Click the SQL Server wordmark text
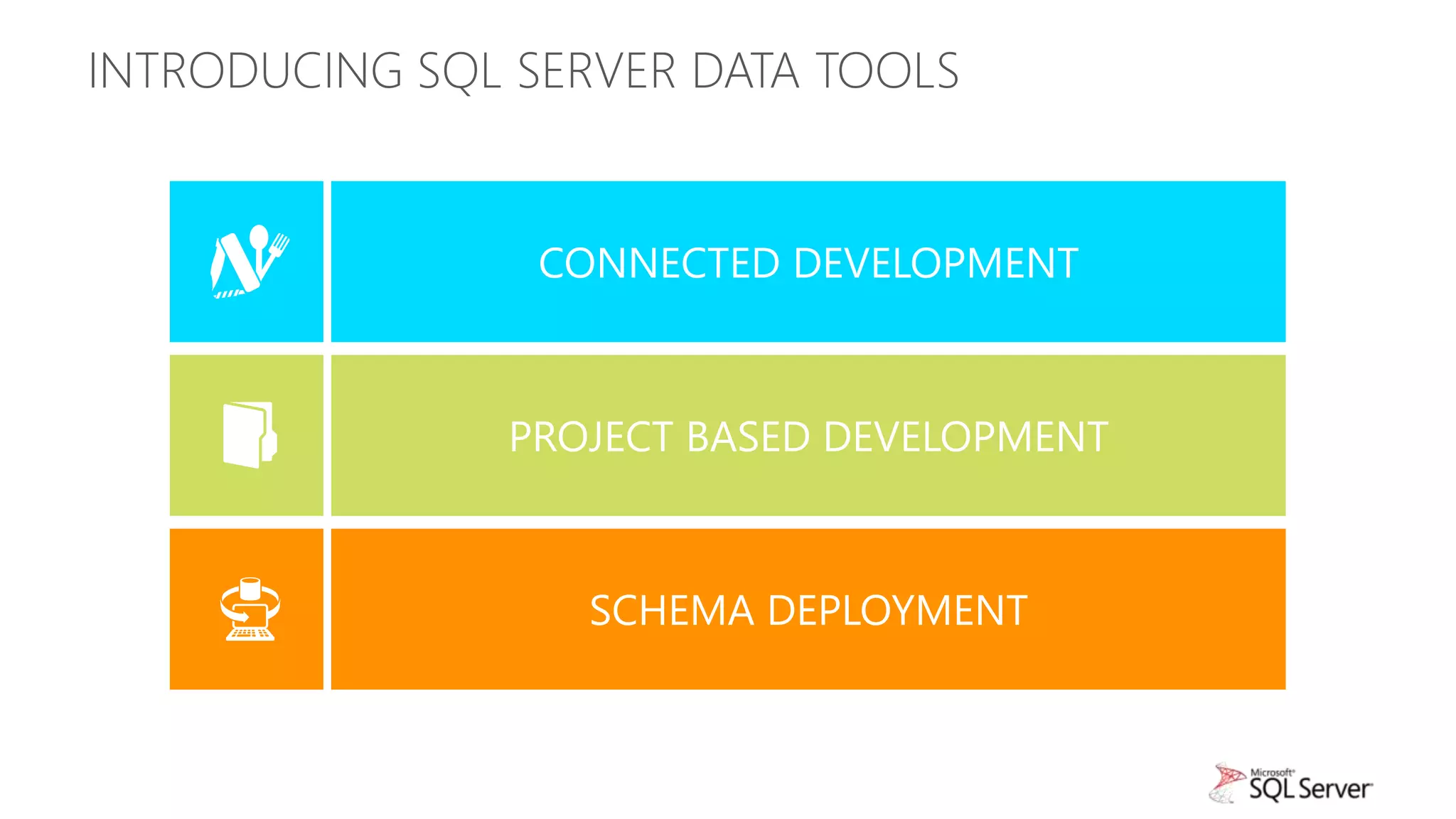Screen dimensions: 1456x819 tap(1310, 790)
